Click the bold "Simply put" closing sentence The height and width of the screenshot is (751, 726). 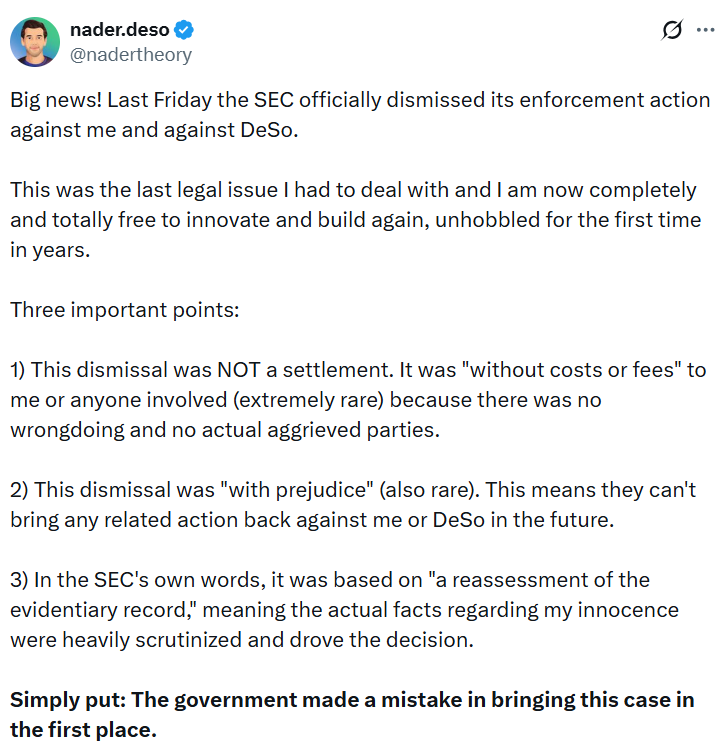352,714
